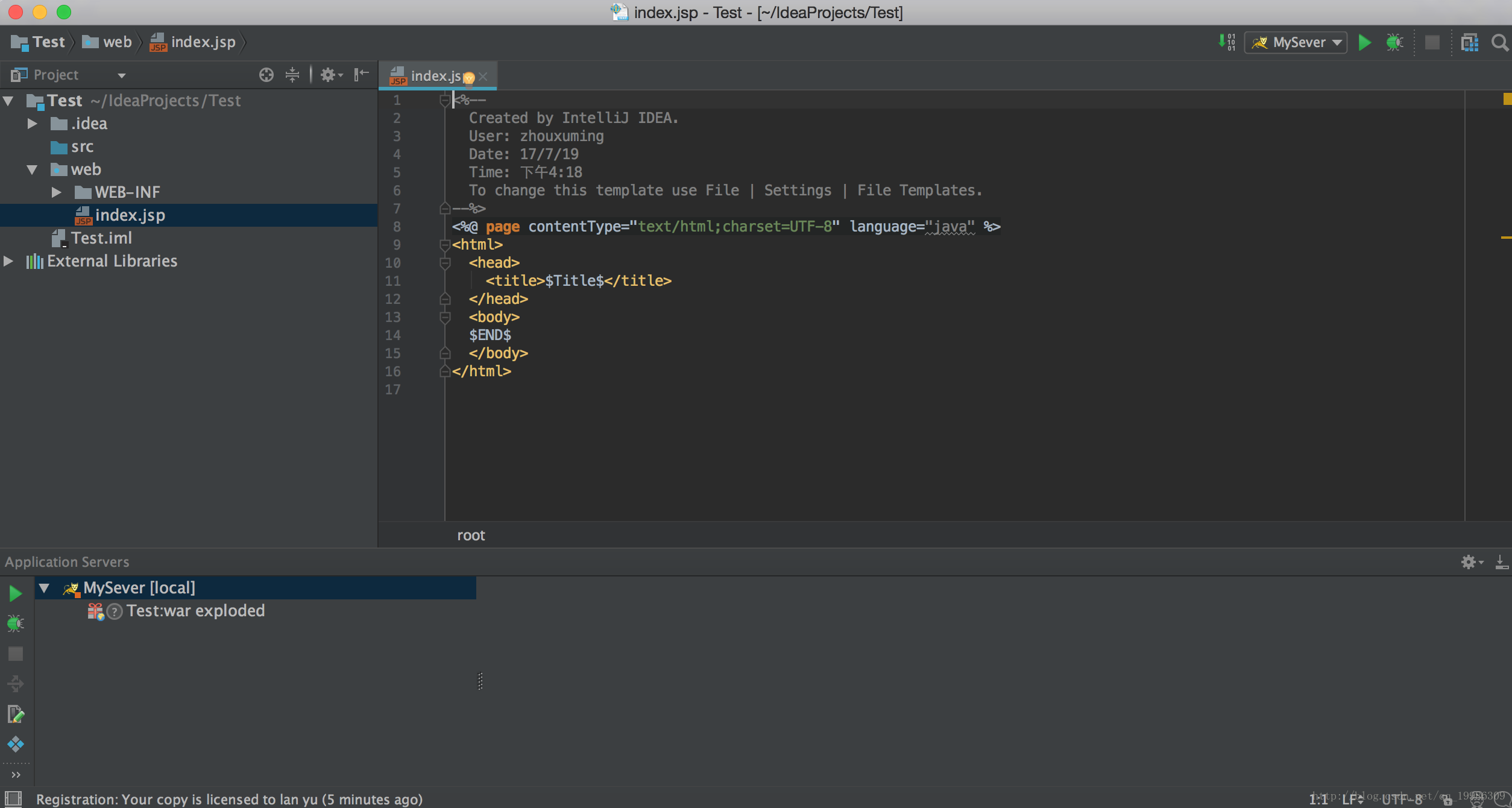Click Debug bug icon in Application Servers panel
The image size is (1512, 808).
16,623
